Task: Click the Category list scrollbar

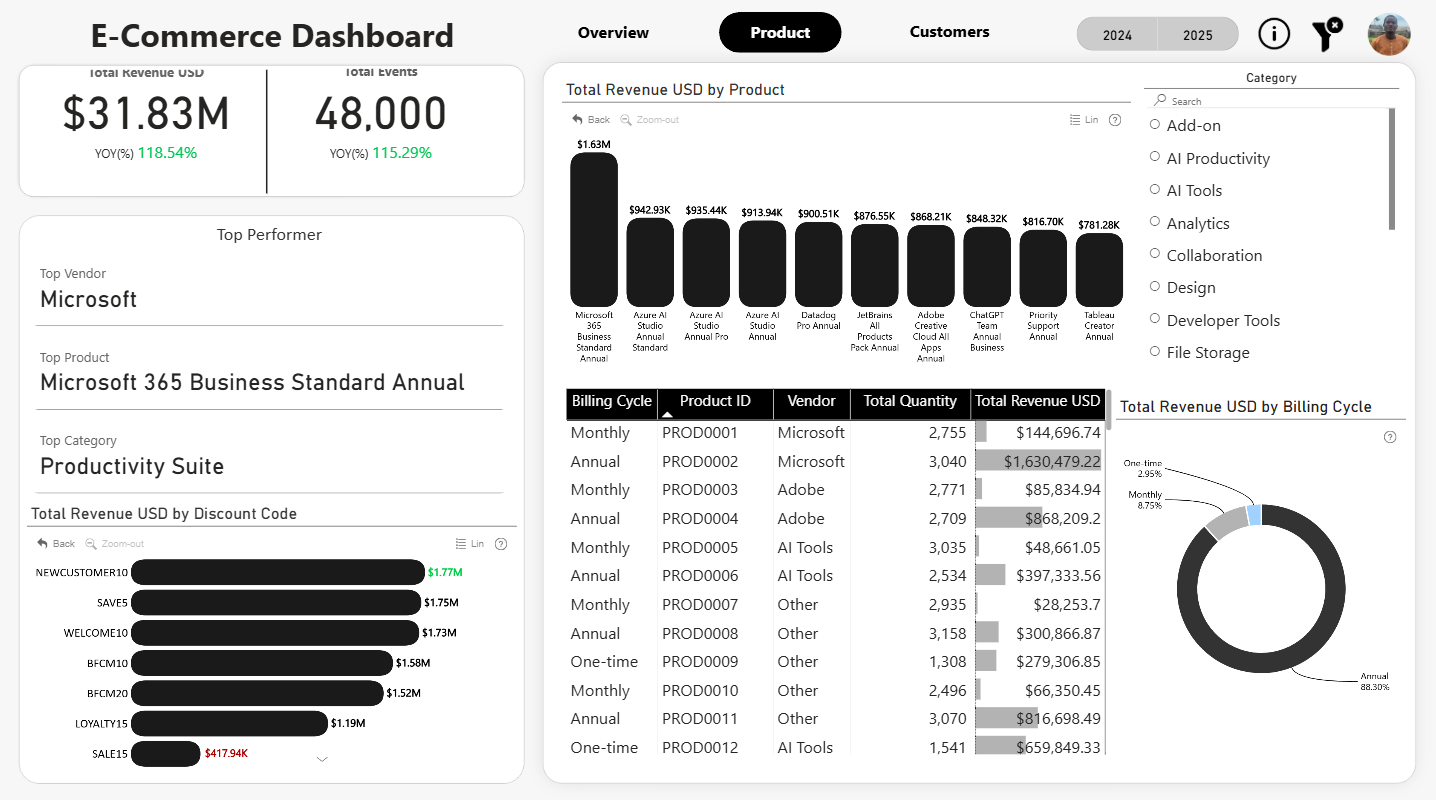Action: [1392, 169]
